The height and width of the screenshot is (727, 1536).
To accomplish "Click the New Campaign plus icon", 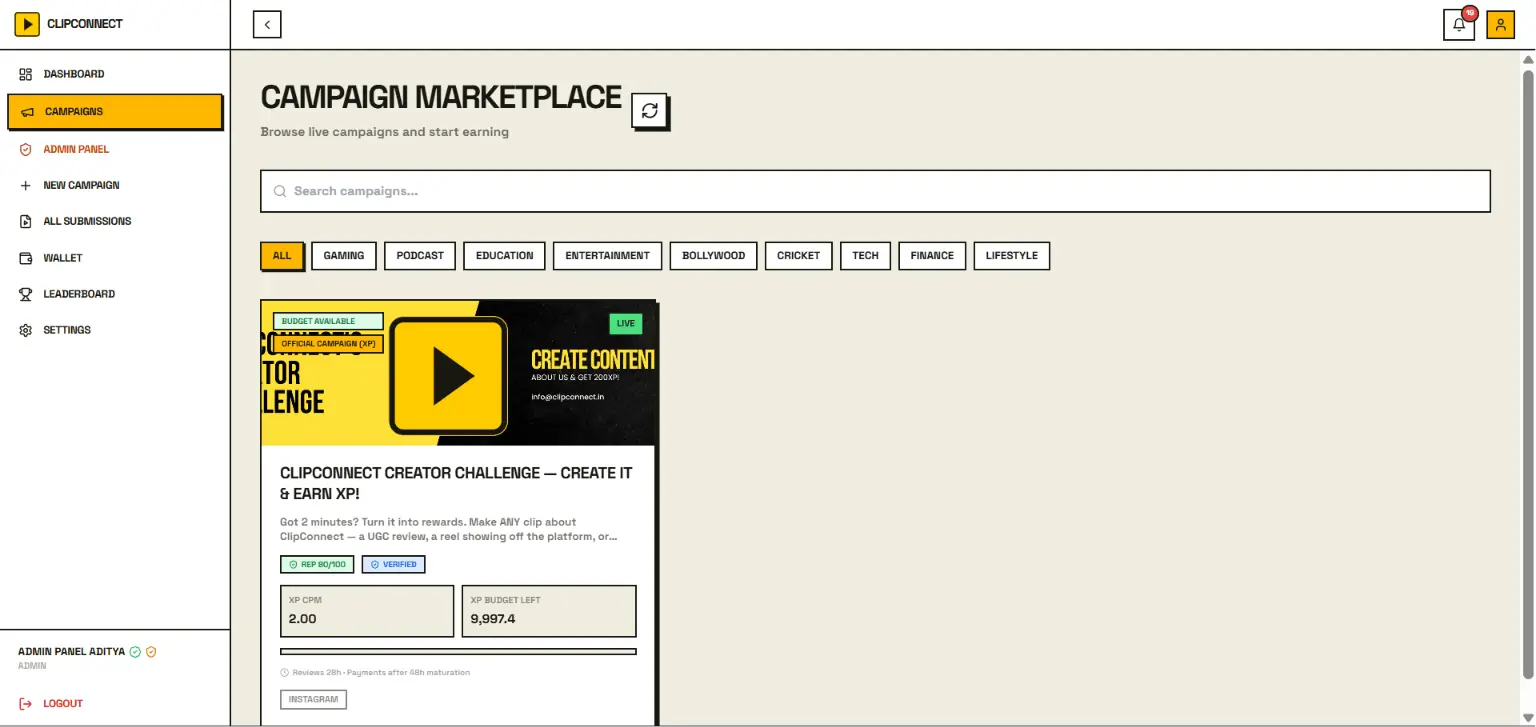I will [x=26, y=185].
